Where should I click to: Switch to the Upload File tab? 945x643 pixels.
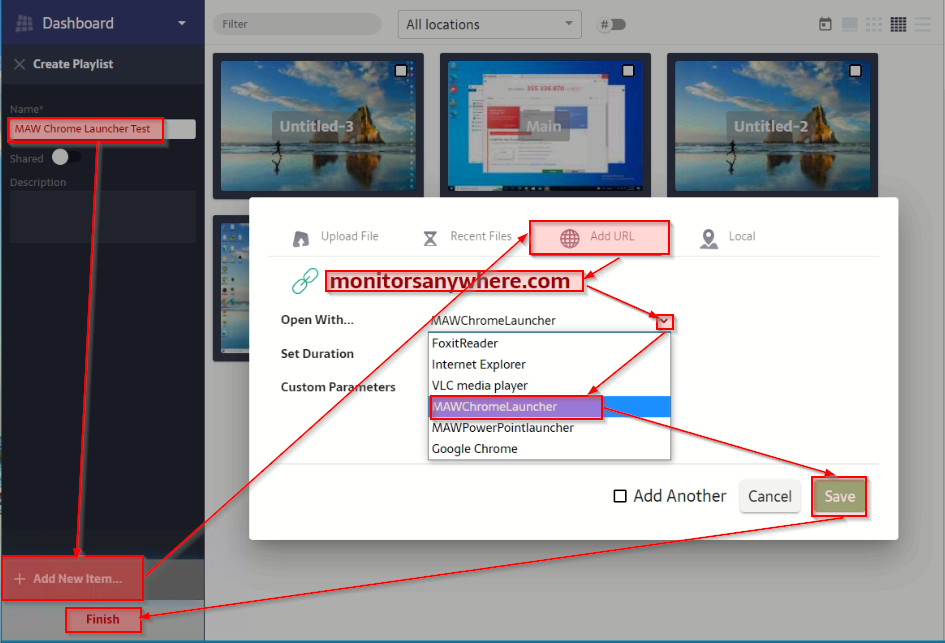point(336,237)
